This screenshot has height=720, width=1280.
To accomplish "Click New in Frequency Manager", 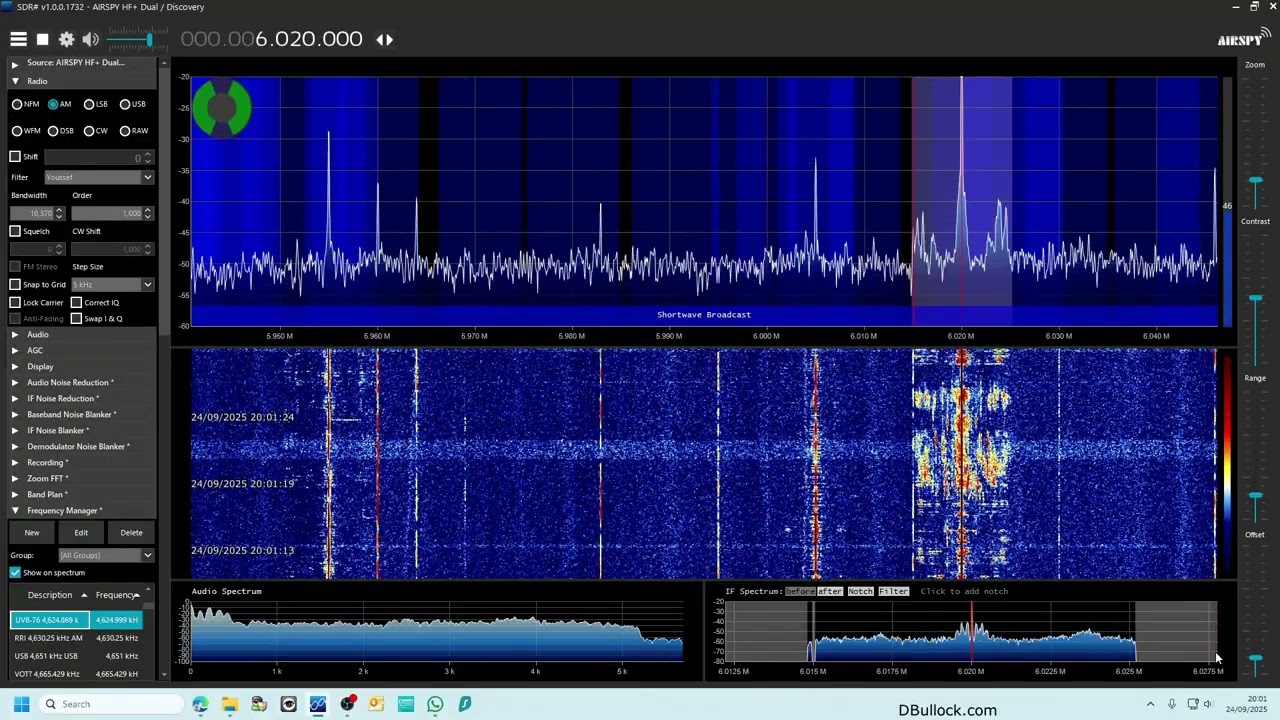I will pos(32,533).
